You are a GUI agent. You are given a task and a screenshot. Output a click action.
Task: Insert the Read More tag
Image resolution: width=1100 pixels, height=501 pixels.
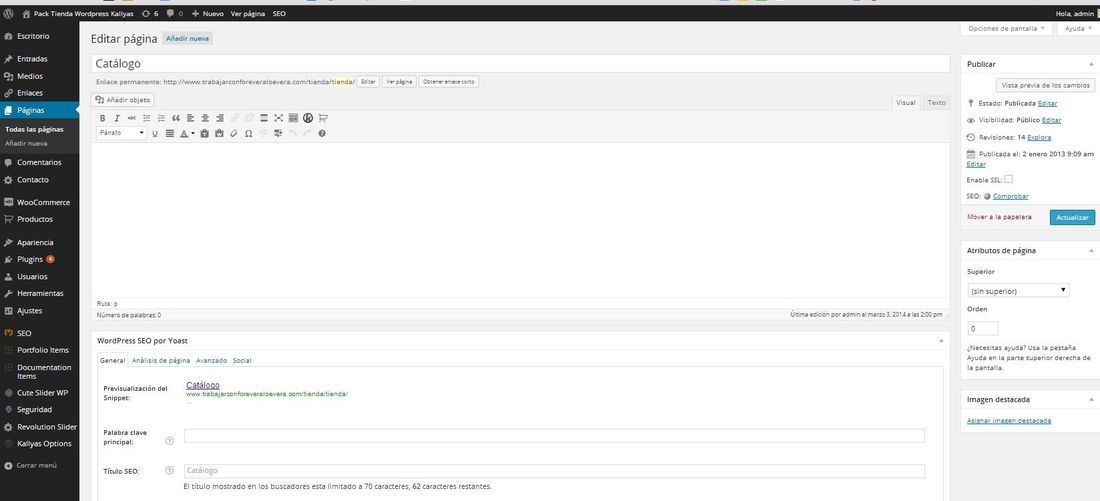[x=264, y=118]
